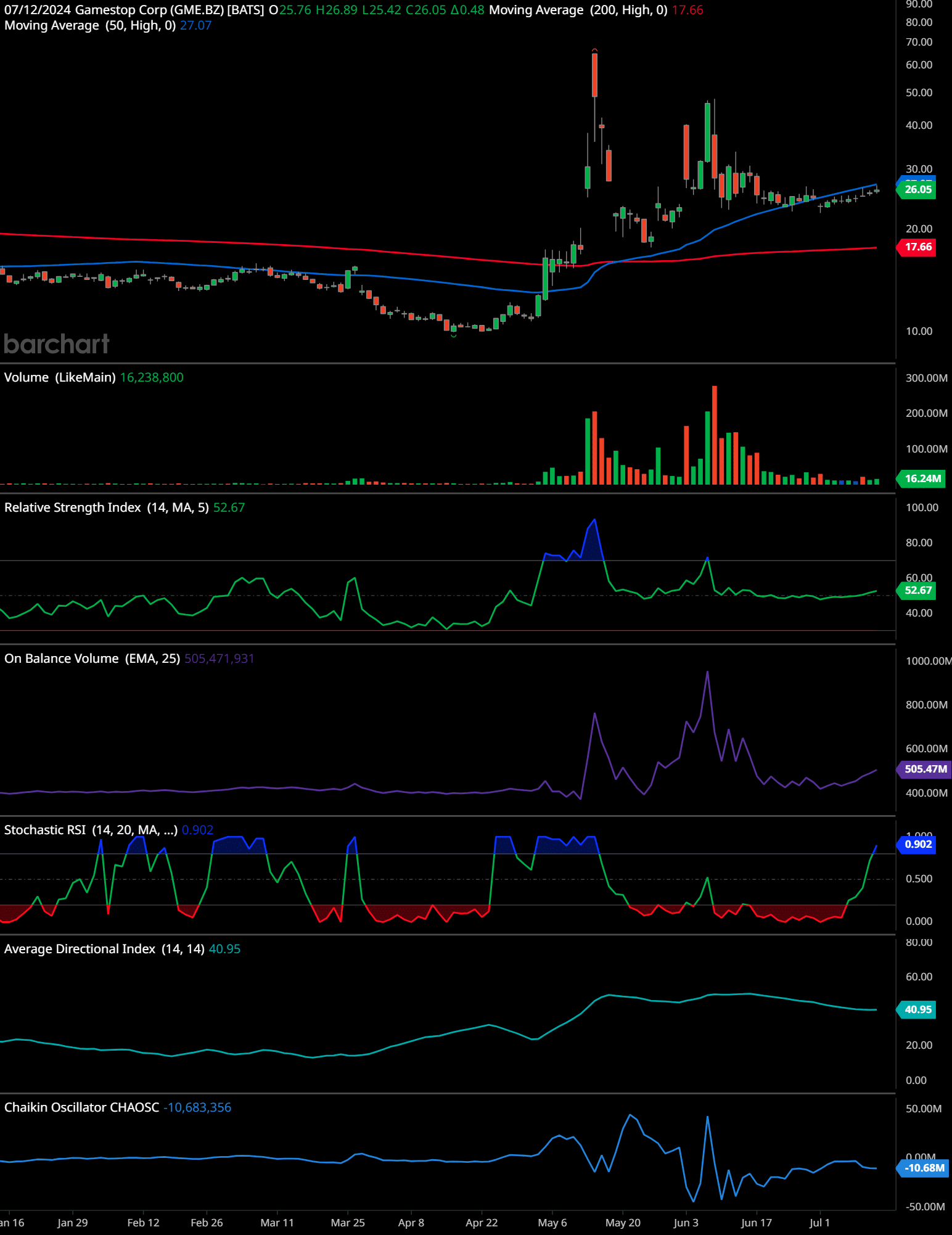Click the 10.00 price axis label
The height and width of the screenshot is (1235, 952).
[919, 331]
